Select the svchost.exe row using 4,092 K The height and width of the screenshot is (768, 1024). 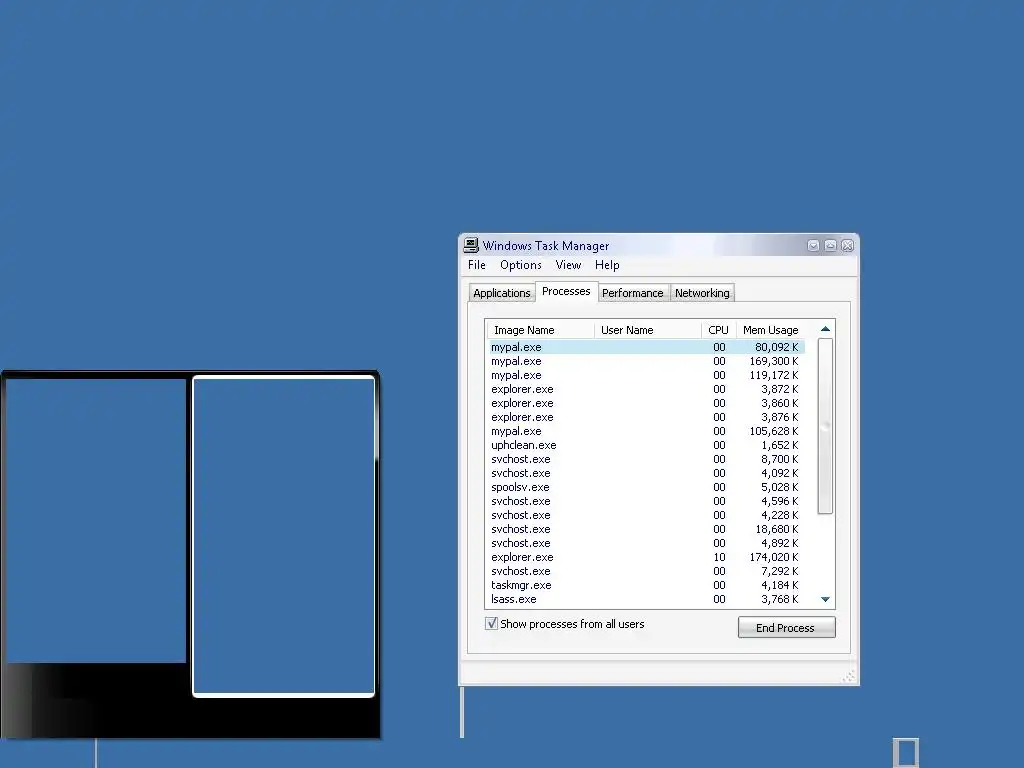647,473
